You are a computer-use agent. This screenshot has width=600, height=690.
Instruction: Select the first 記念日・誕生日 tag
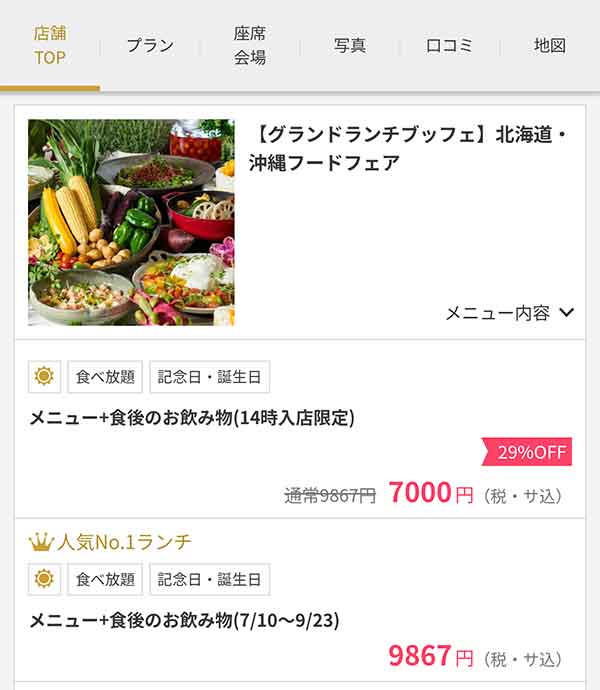click(210, 377)
